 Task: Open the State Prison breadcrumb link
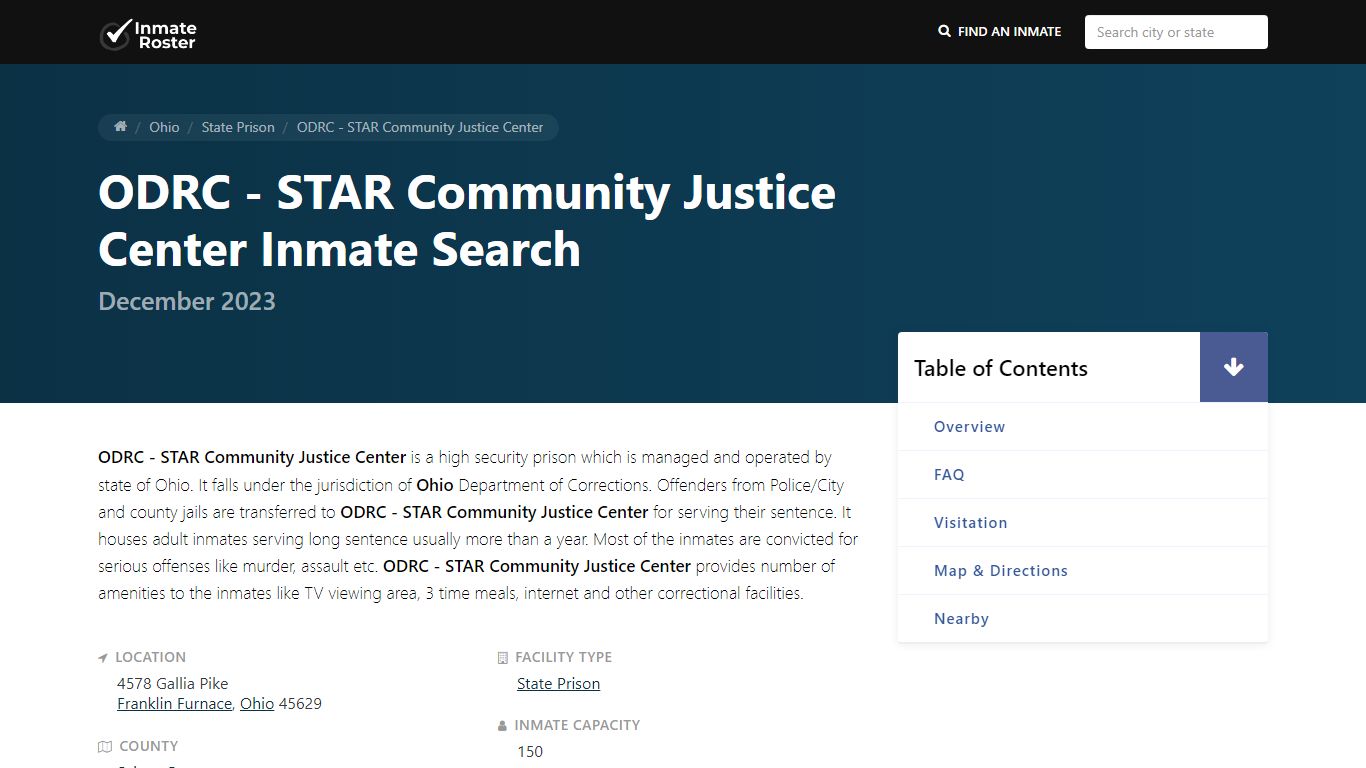[x=238, y=127]
